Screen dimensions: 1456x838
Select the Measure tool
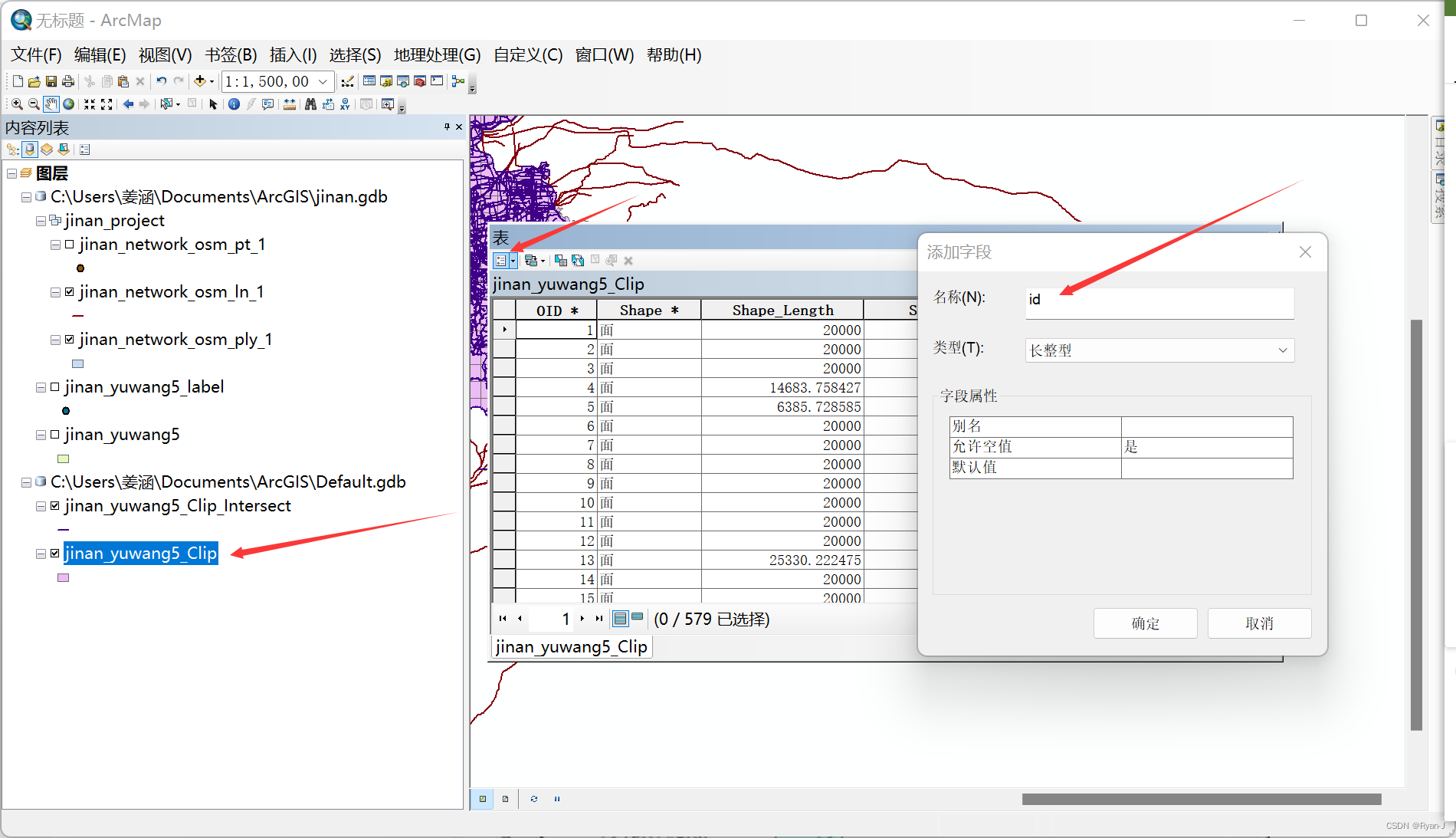[289, 104]
